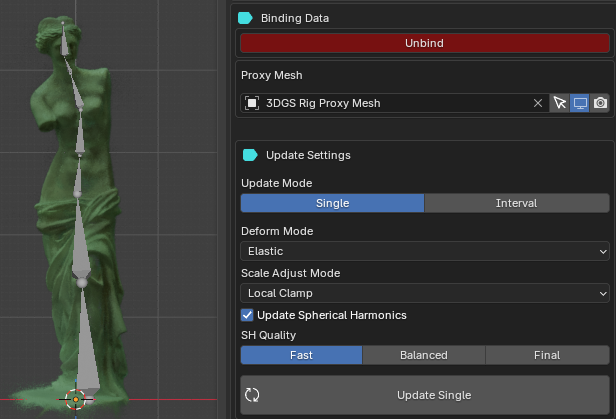Open the Deform Mode Elastic dropdown

point(425,251)
